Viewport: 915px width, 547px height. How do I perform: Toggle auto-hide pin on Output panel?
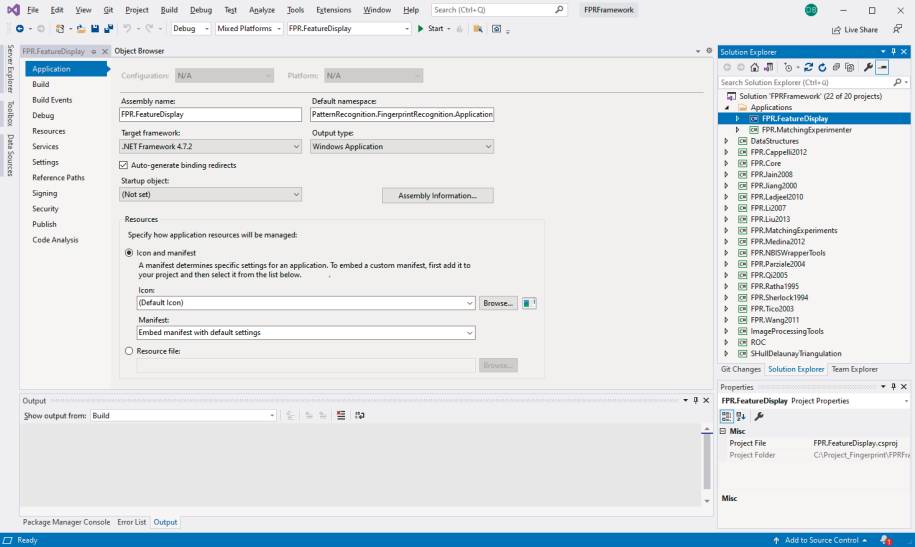click(696, 400)
